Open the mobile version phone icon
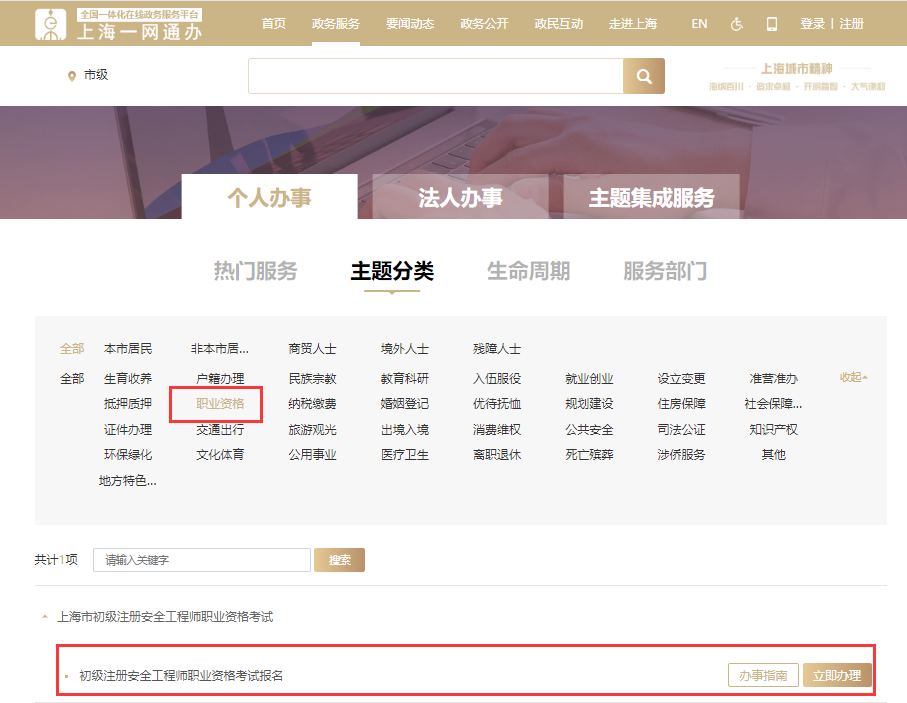 coord(772,22)
